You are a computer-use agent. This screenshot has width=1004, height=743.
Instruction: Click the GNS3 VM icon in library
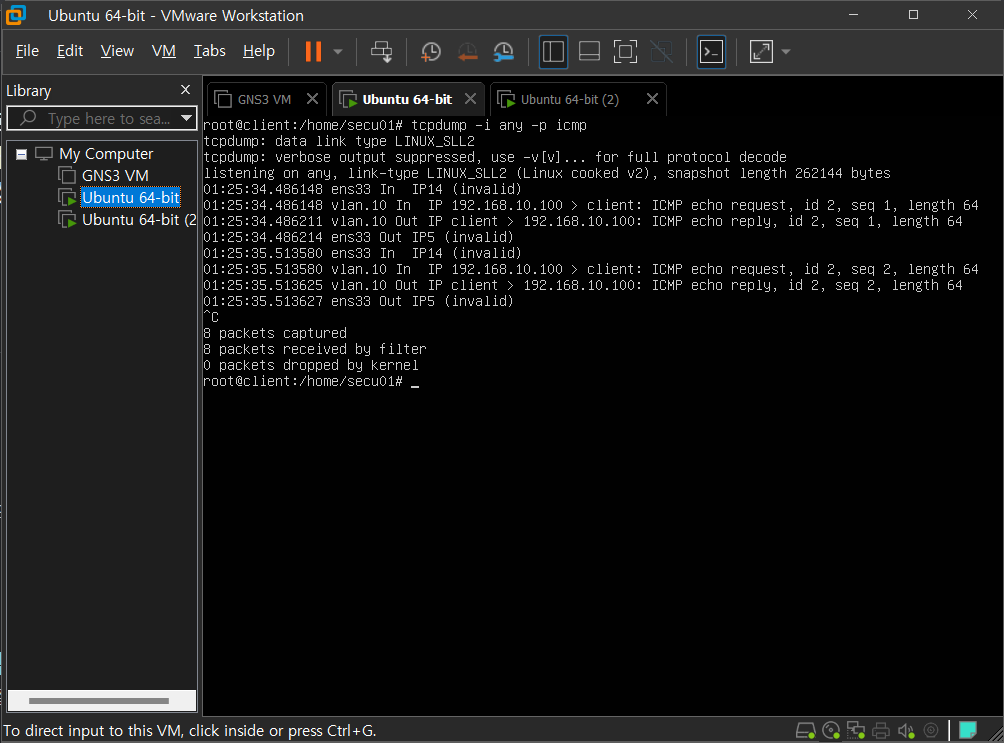tap(67, 176)
